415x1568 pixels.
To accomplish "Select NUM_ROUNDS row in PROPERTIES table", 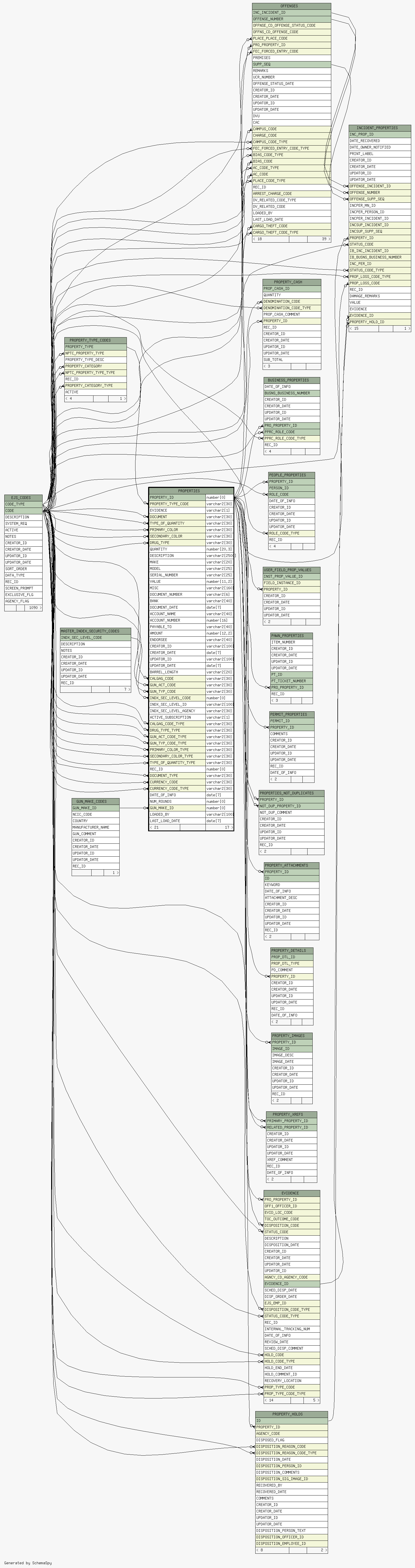I will pos(191,802).
